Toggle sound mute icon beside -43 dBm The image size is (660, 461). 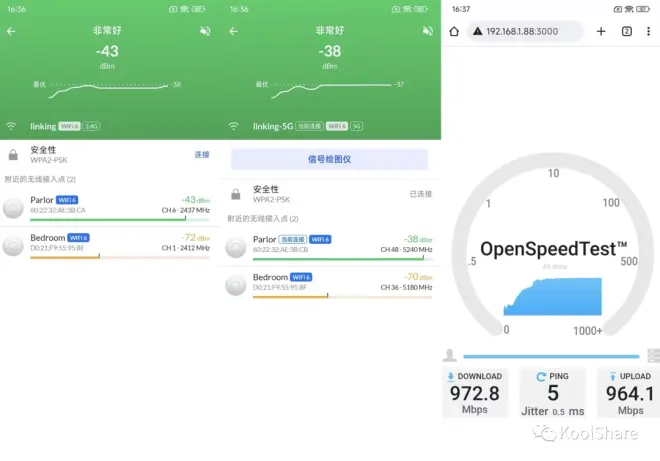tap(205, 31)
